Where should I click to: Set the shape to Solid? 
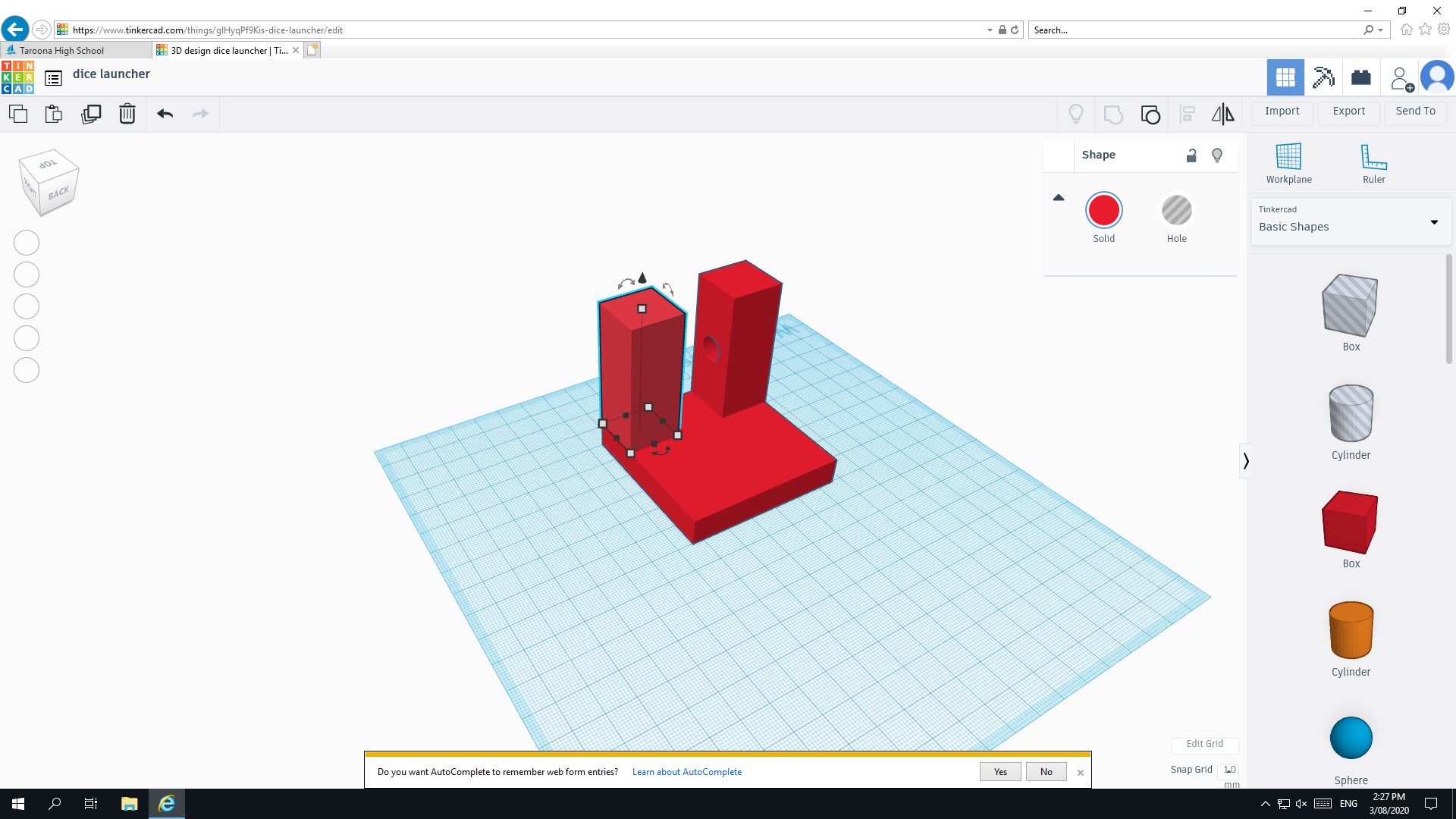tap(1103, 218)
